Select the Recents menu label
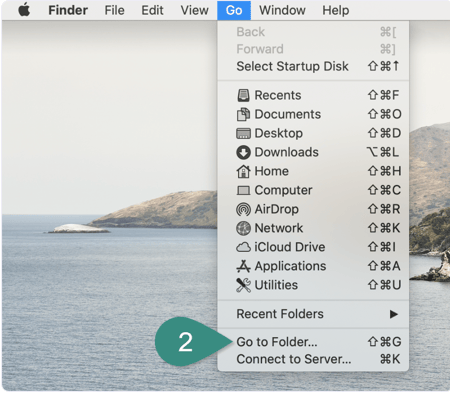The width and height of the screenshot is (450, 393). (x=278, y=95)
